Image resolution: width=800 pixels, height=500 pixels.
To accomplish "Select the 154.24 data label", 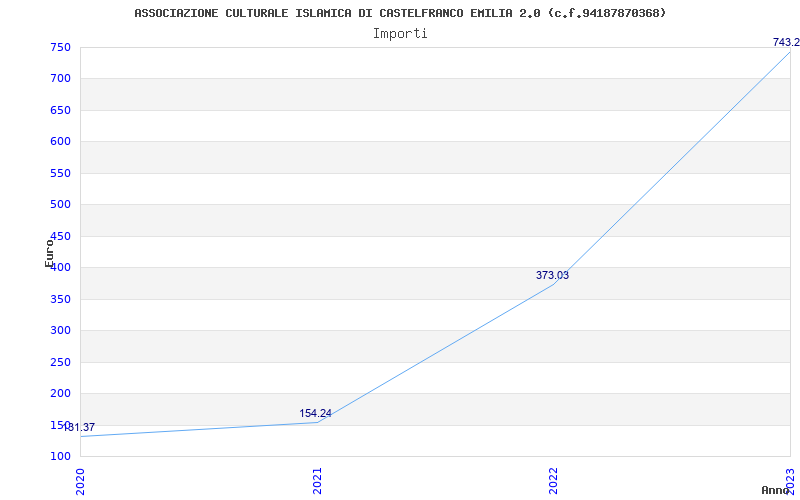I will [315, 413].
